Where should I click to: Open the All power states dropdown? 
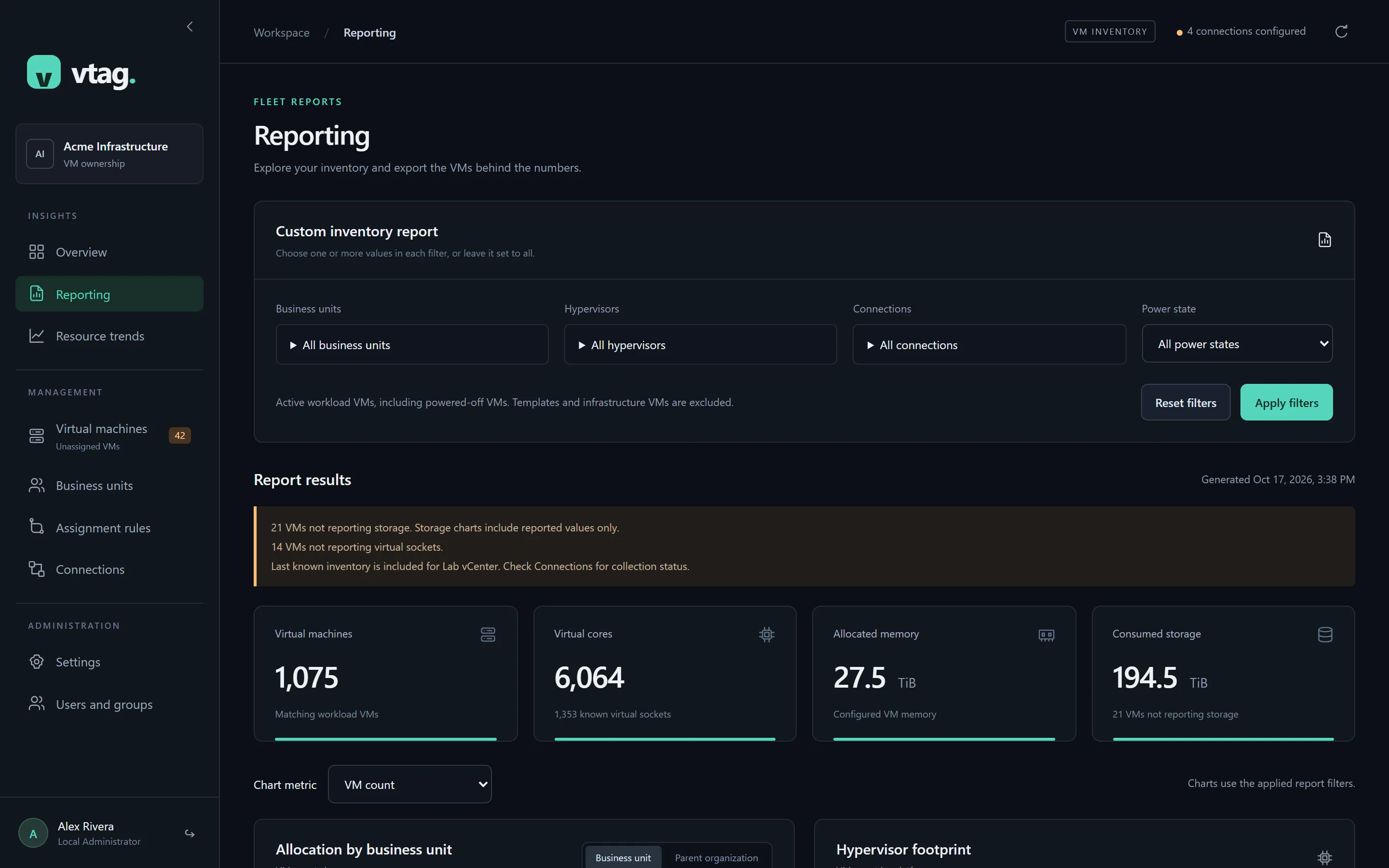click(x=1238, y=344)
